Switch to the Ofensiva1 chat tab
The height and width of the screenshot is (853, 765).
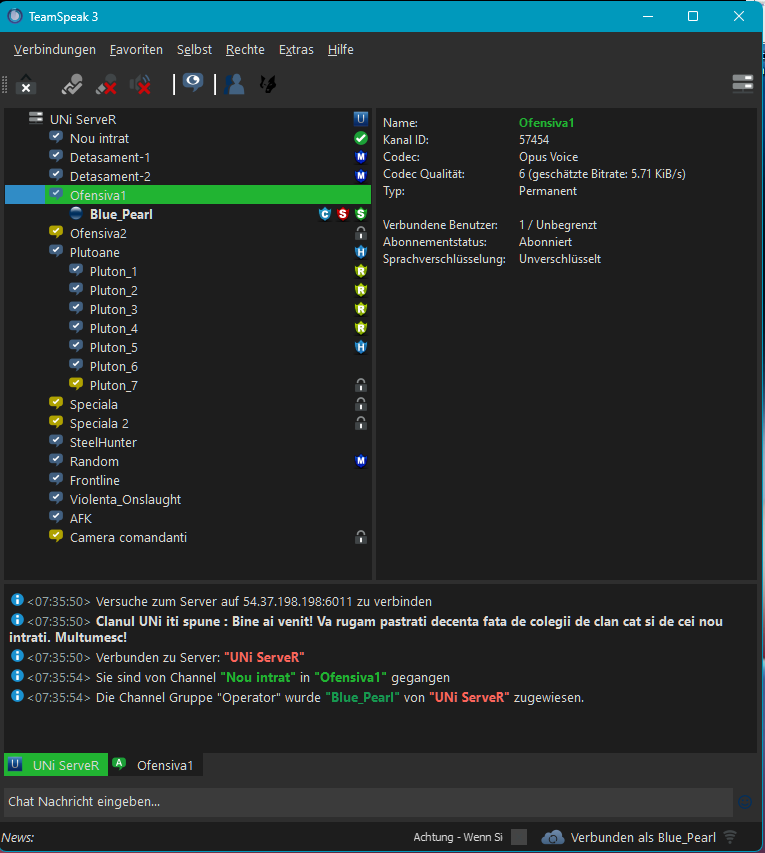click(x=156, y=765)
